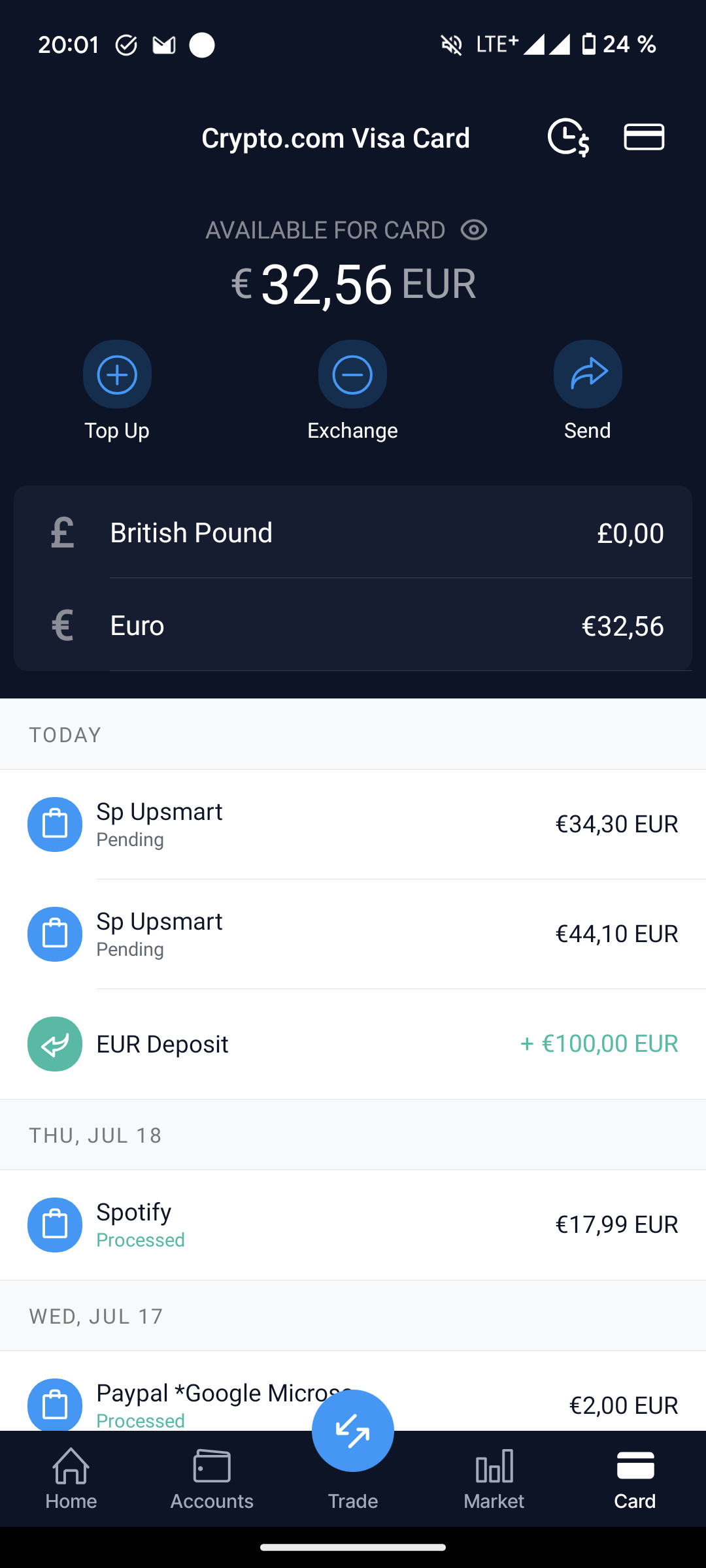Go to the Home tab

point(71,1479)
